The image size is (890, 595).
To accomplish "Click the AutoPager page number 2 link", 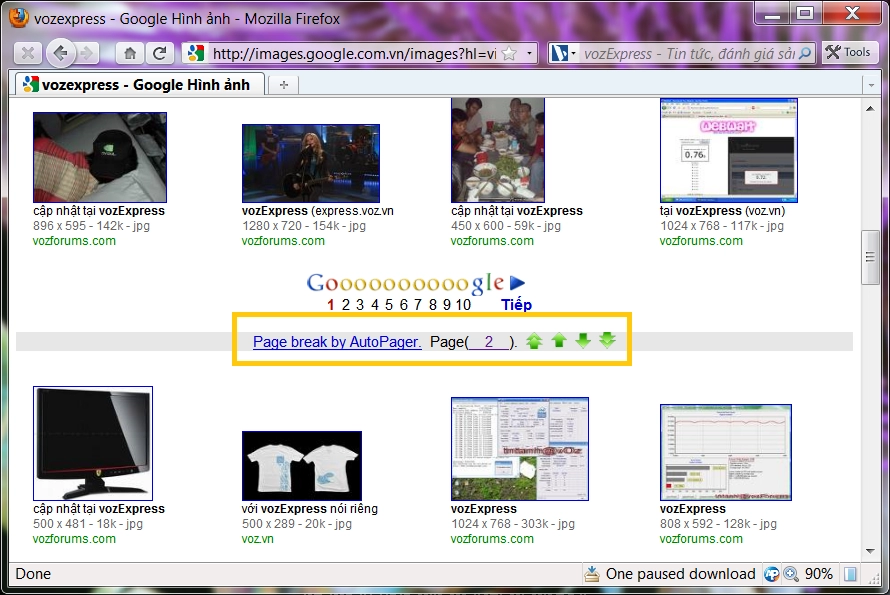I will click(x=489, y=342).
